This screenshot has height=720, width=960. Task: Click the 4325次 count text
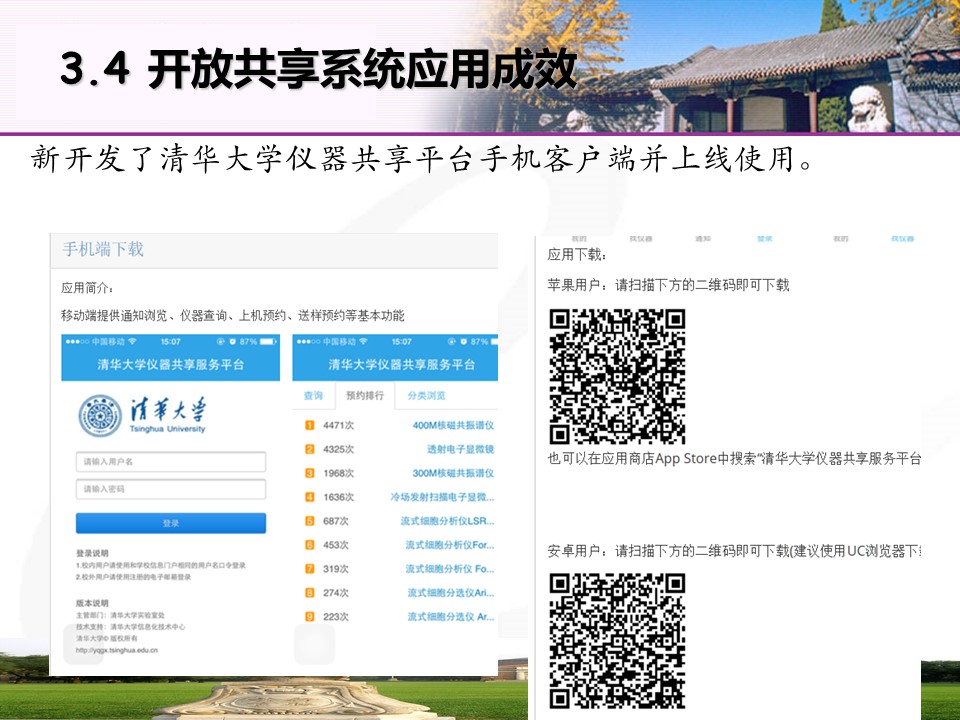[339, 449]
